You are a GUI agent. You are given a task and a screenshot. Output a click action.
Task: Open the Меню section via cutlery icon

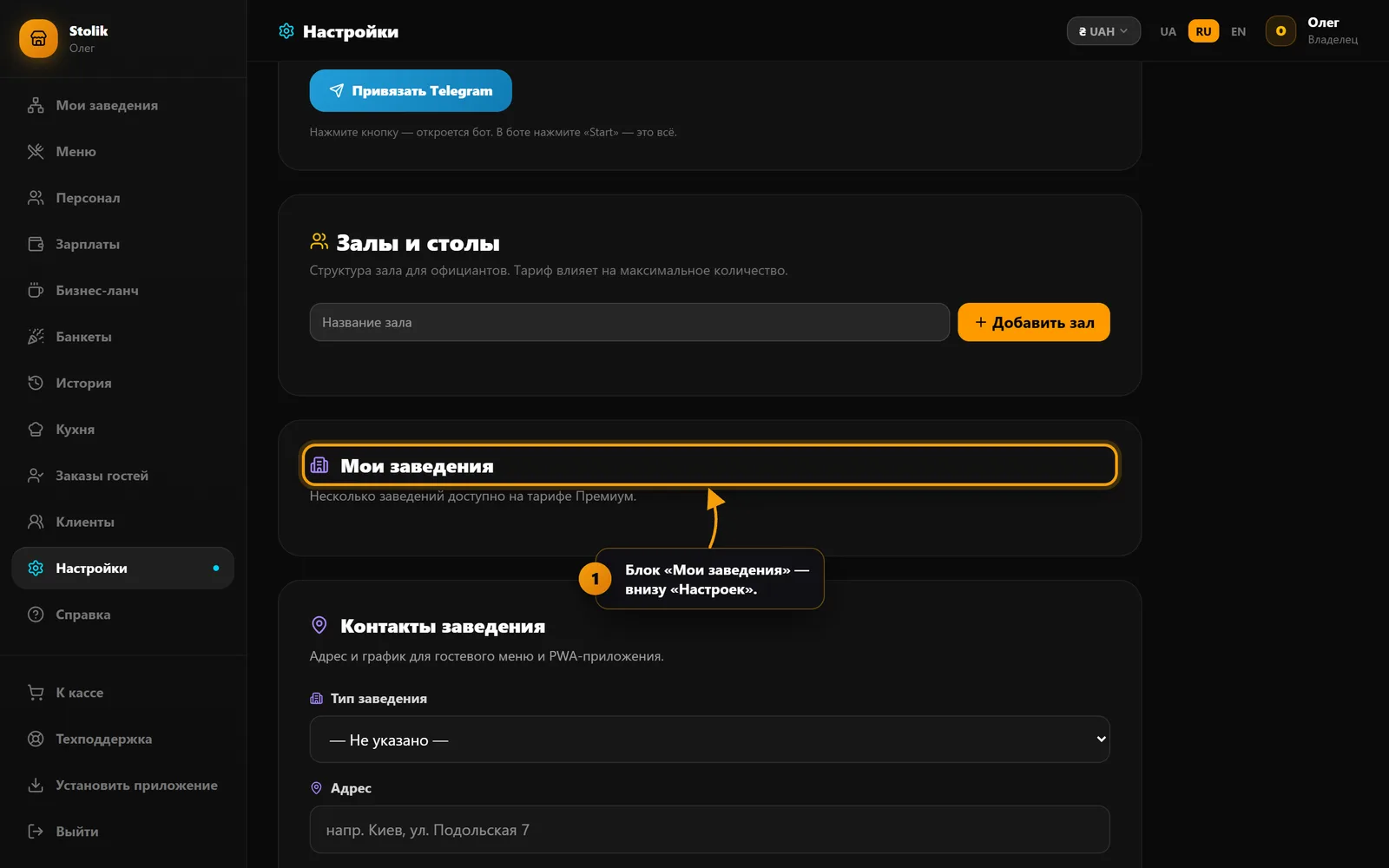(x=36, y=152)
